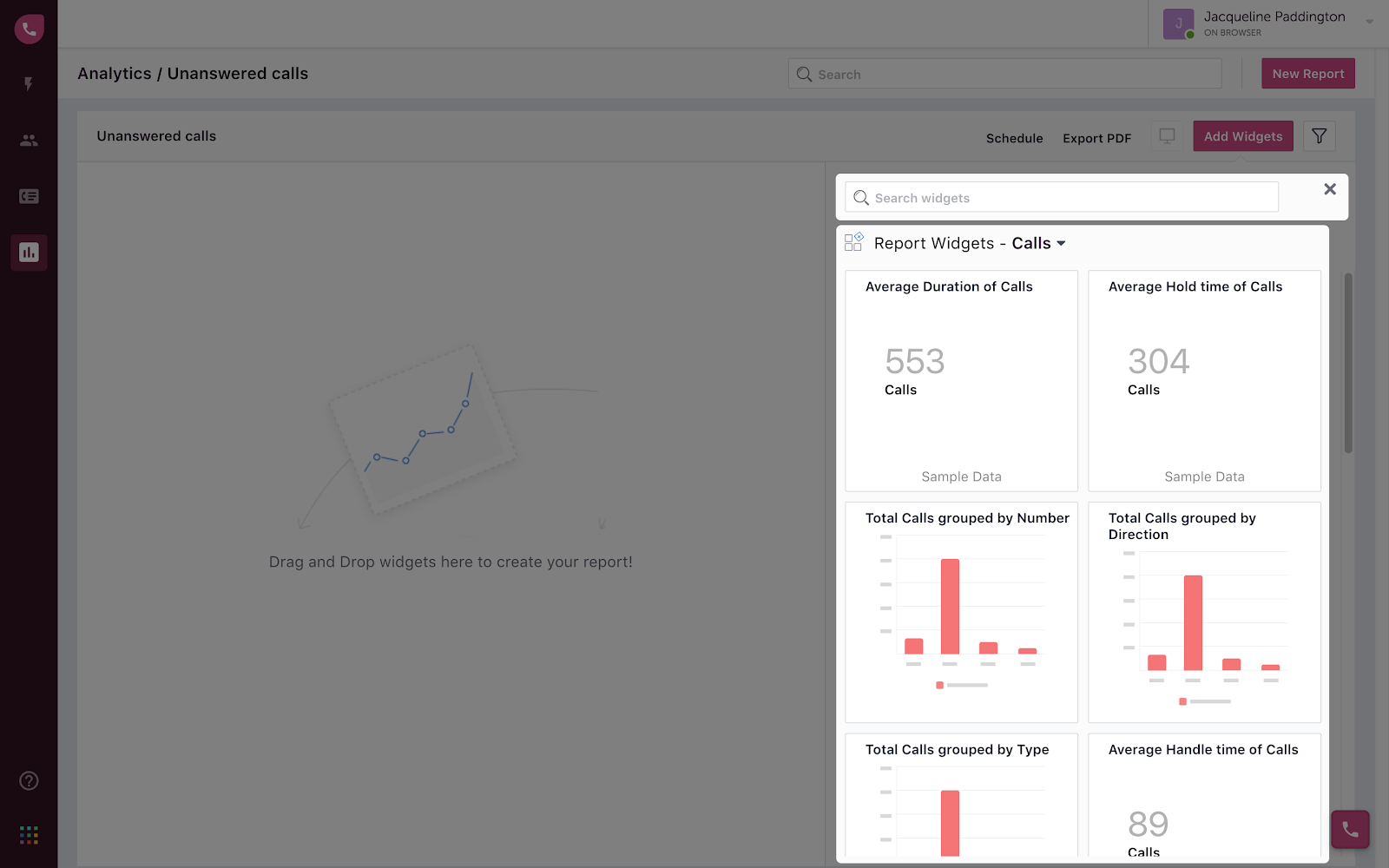Click the widget panel vertical scrollbar
Screen dimensions: 1389x868
pyautogui.click(x=1348, y=363)
